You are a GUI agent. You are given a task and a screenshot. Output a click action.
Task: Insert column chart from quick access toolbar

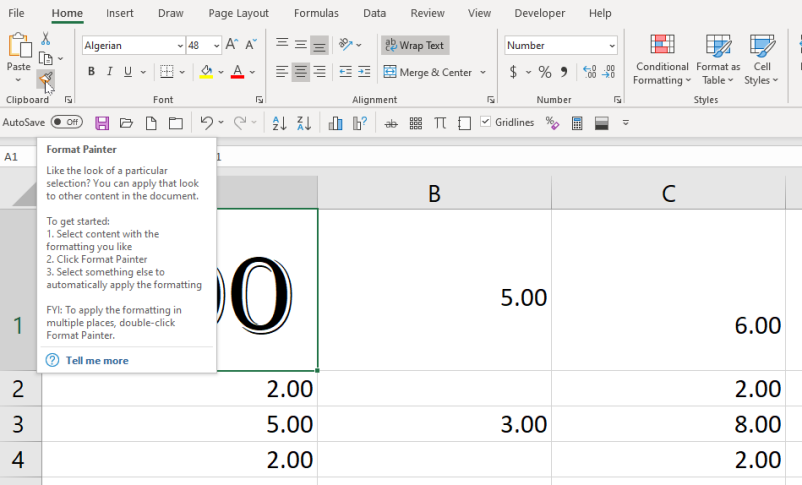point(335,123)
